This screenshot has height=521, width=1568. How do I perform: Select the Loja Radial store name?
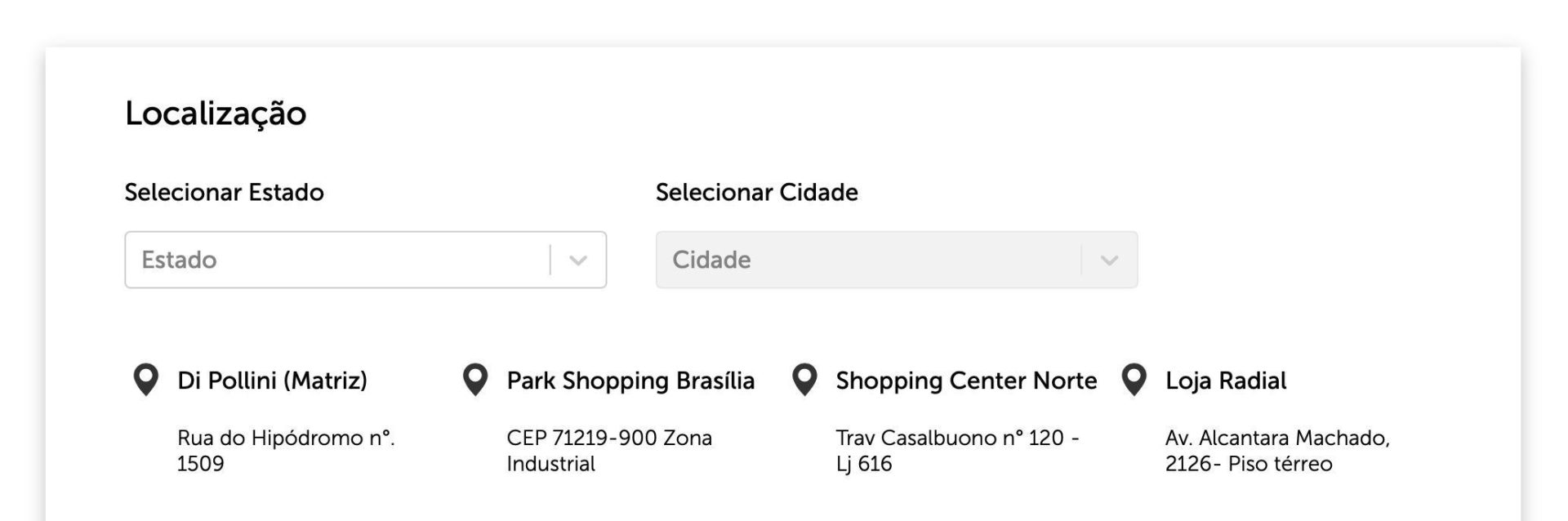point(1226,381)
